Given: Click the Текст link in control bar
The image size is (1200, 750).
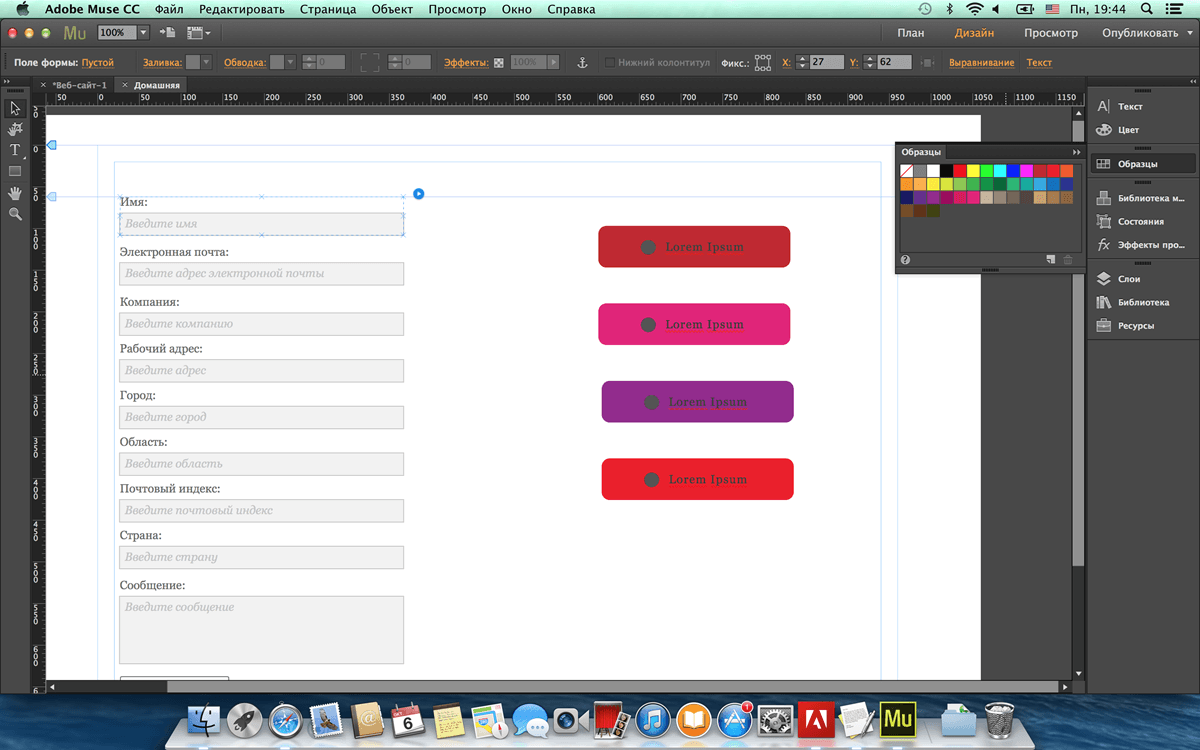Looking at the screenshot, I should click(1039, 63).
